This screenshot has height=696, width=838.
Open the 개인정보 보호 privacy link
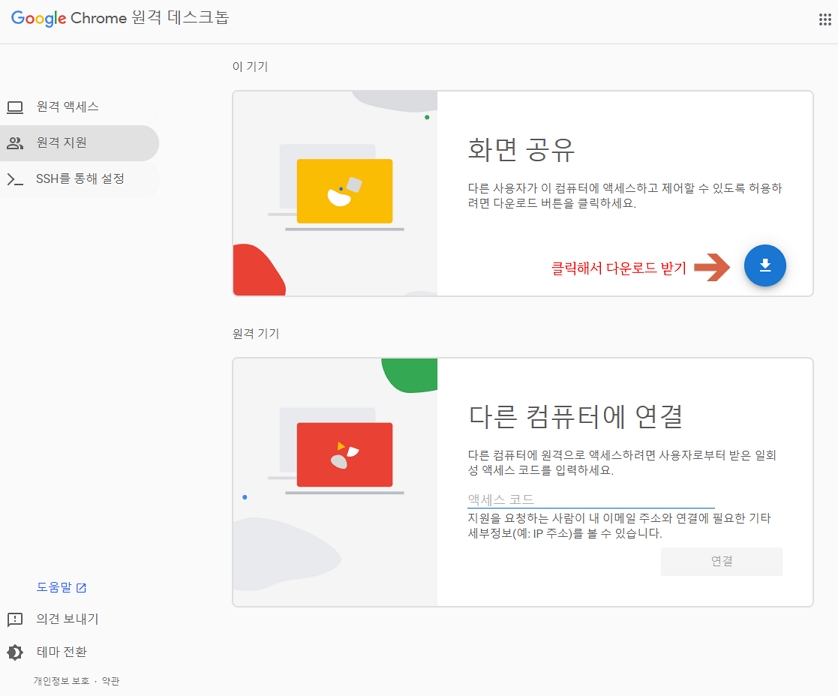coord(61,681)
